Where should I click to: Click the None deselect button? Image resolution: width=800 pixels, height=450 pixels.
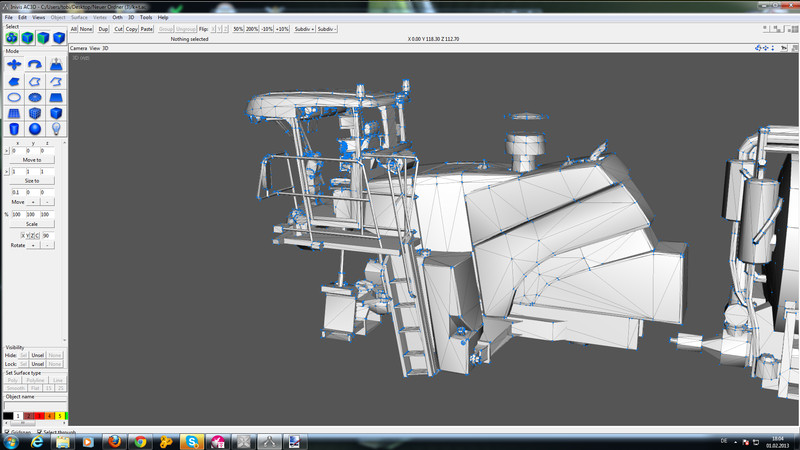pos(86,29)
